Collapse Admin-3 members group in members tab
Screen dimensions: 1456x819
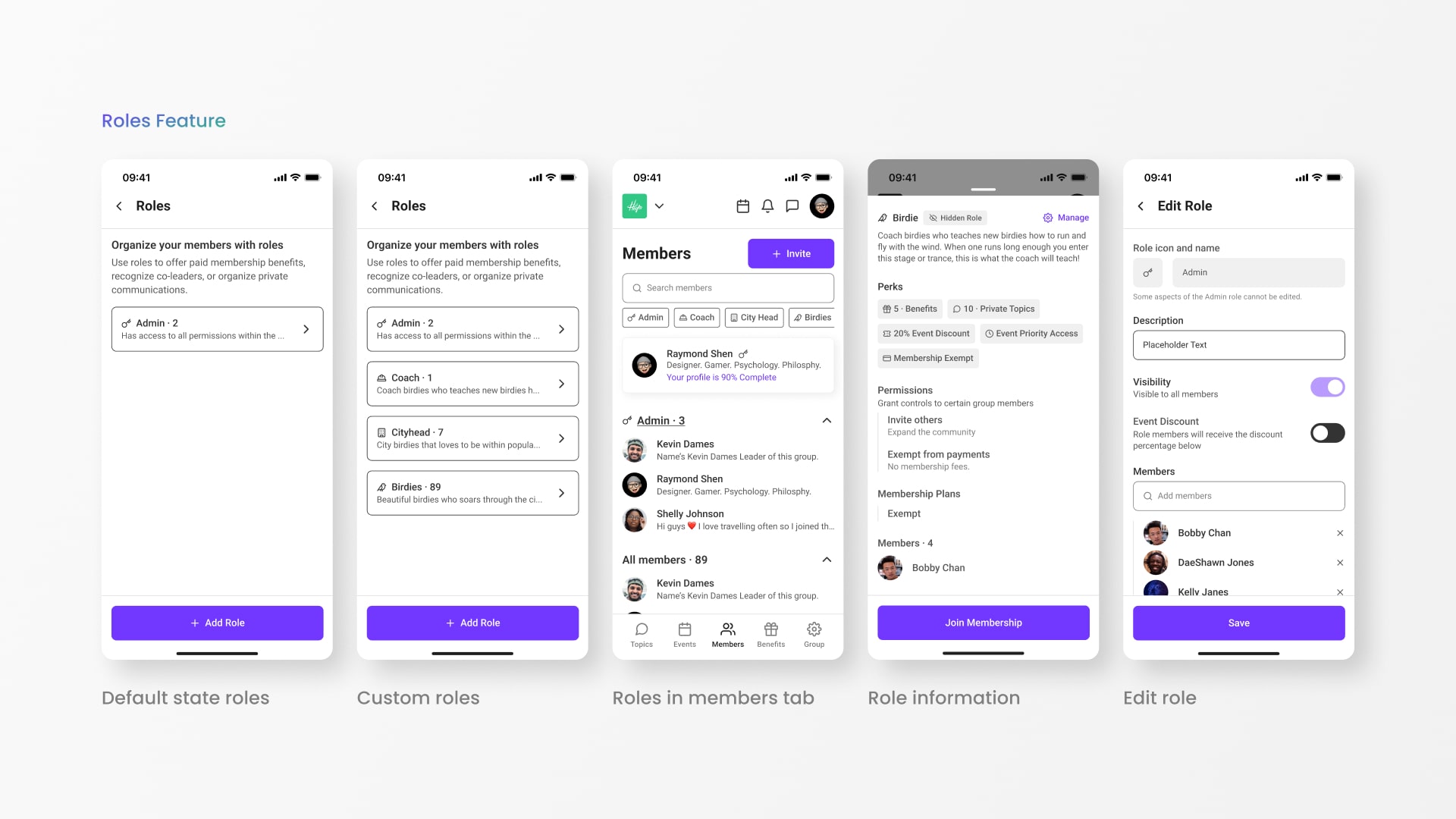click(x=825, y=420)
